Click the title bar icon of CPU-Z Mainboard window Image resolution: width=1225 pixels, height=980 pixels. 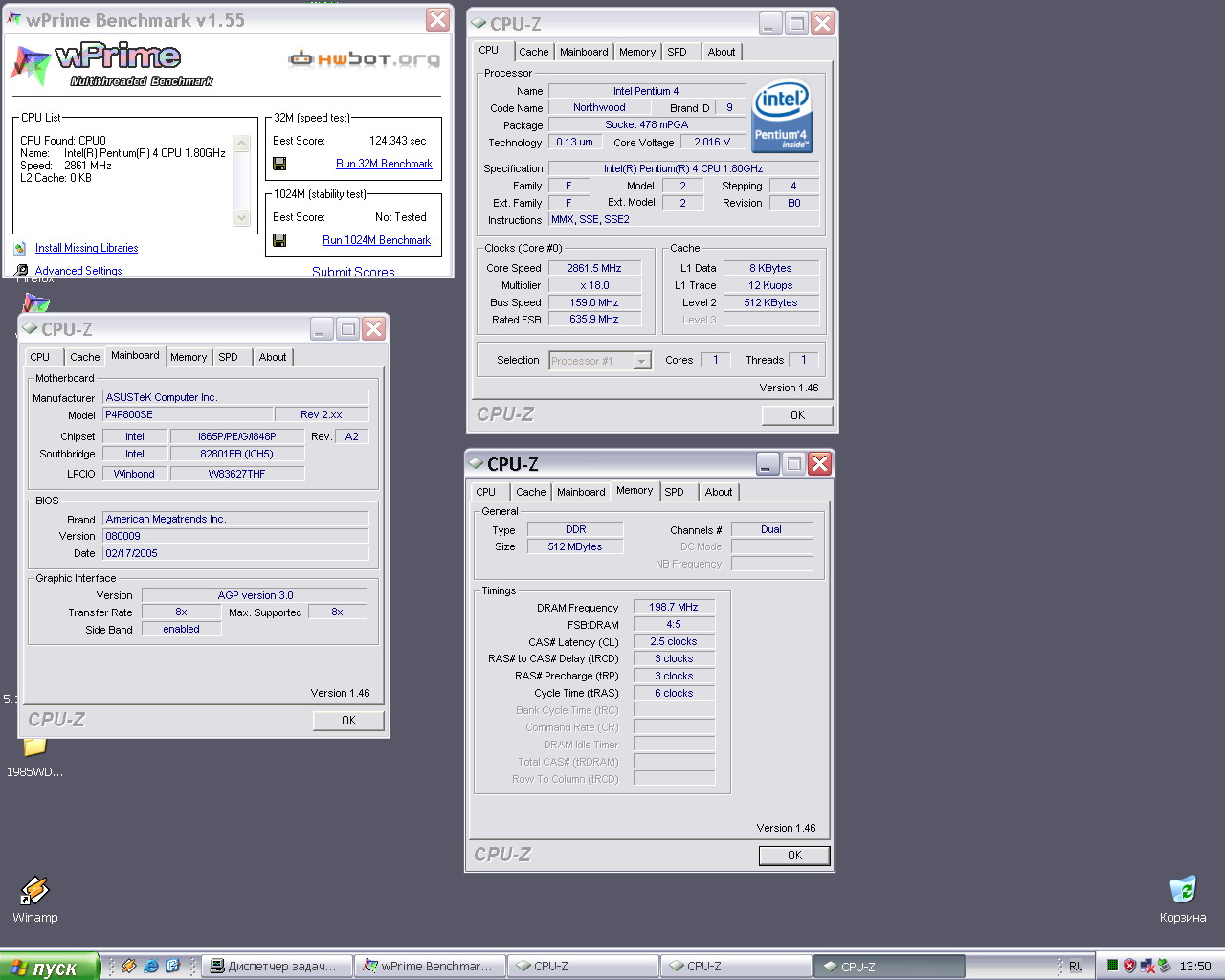[30, 329]
